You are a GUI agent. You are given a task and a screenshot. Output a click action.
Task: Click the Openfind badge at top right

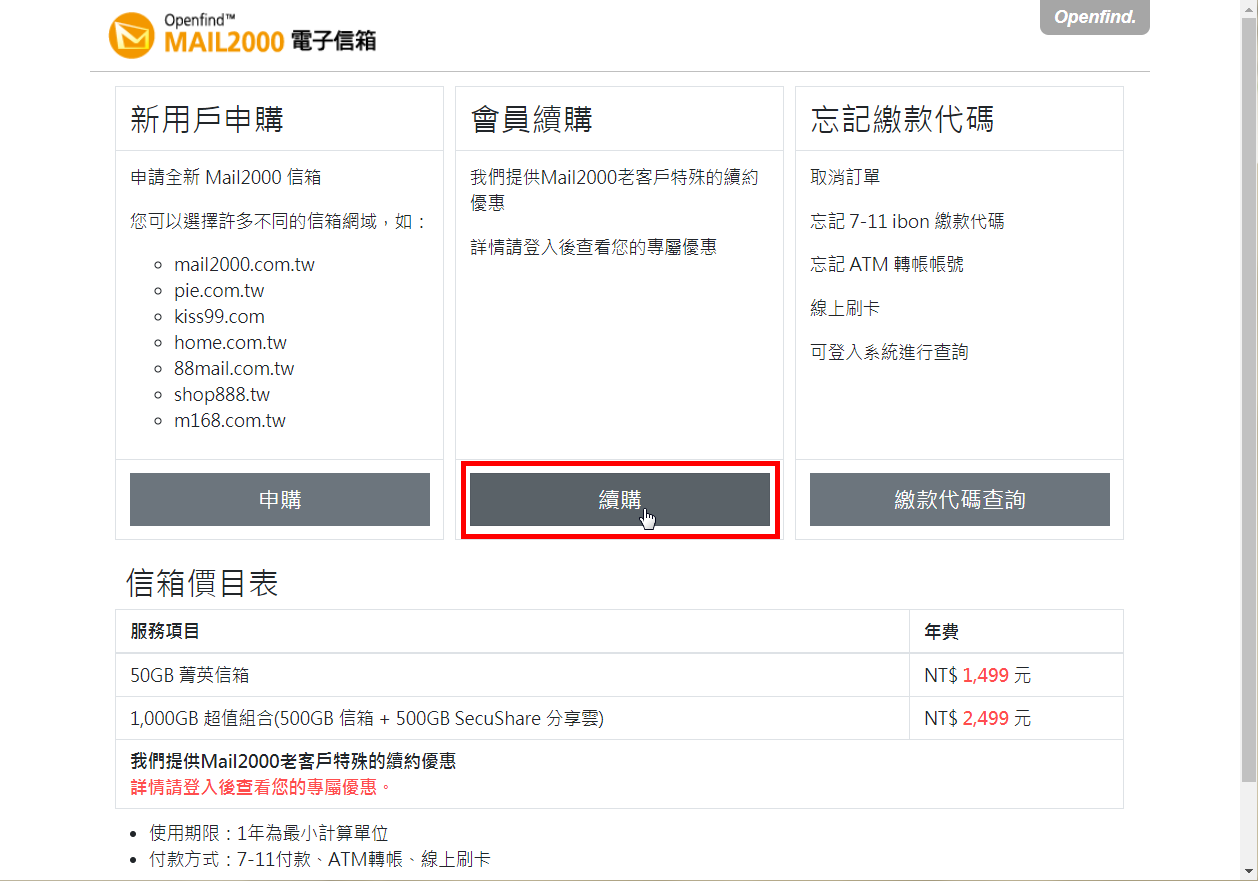[1095, 17]
